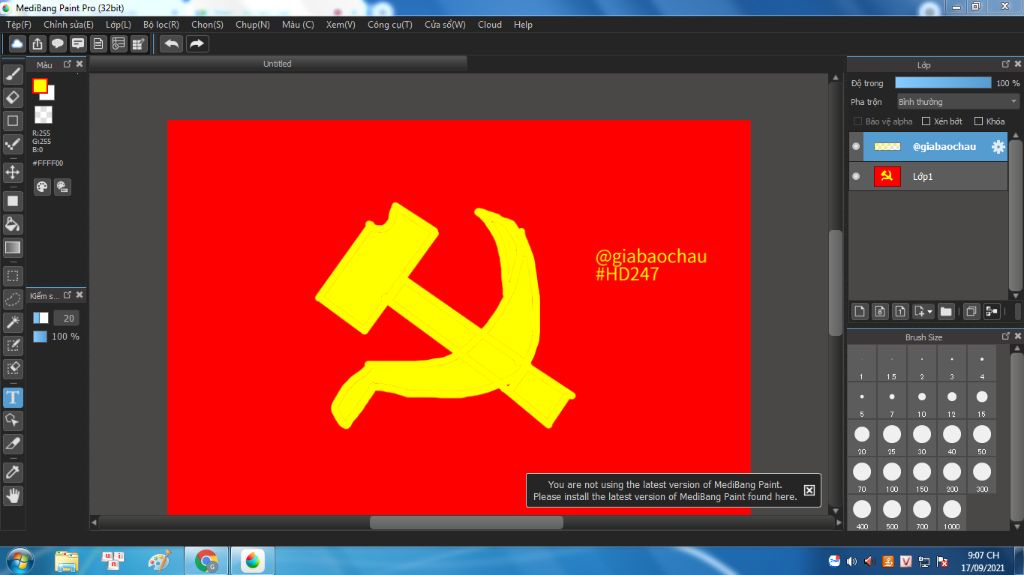Toggle visibility of Lớp1 layer

[856, 176]
